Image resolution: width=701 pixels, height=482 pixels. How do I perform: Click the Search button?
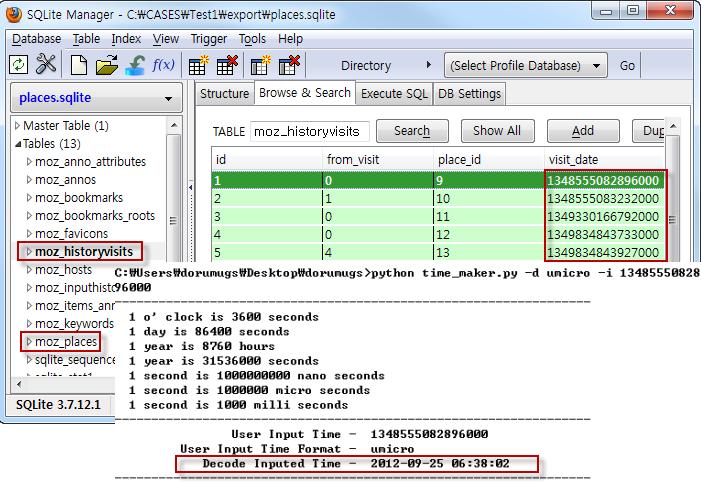412,131
